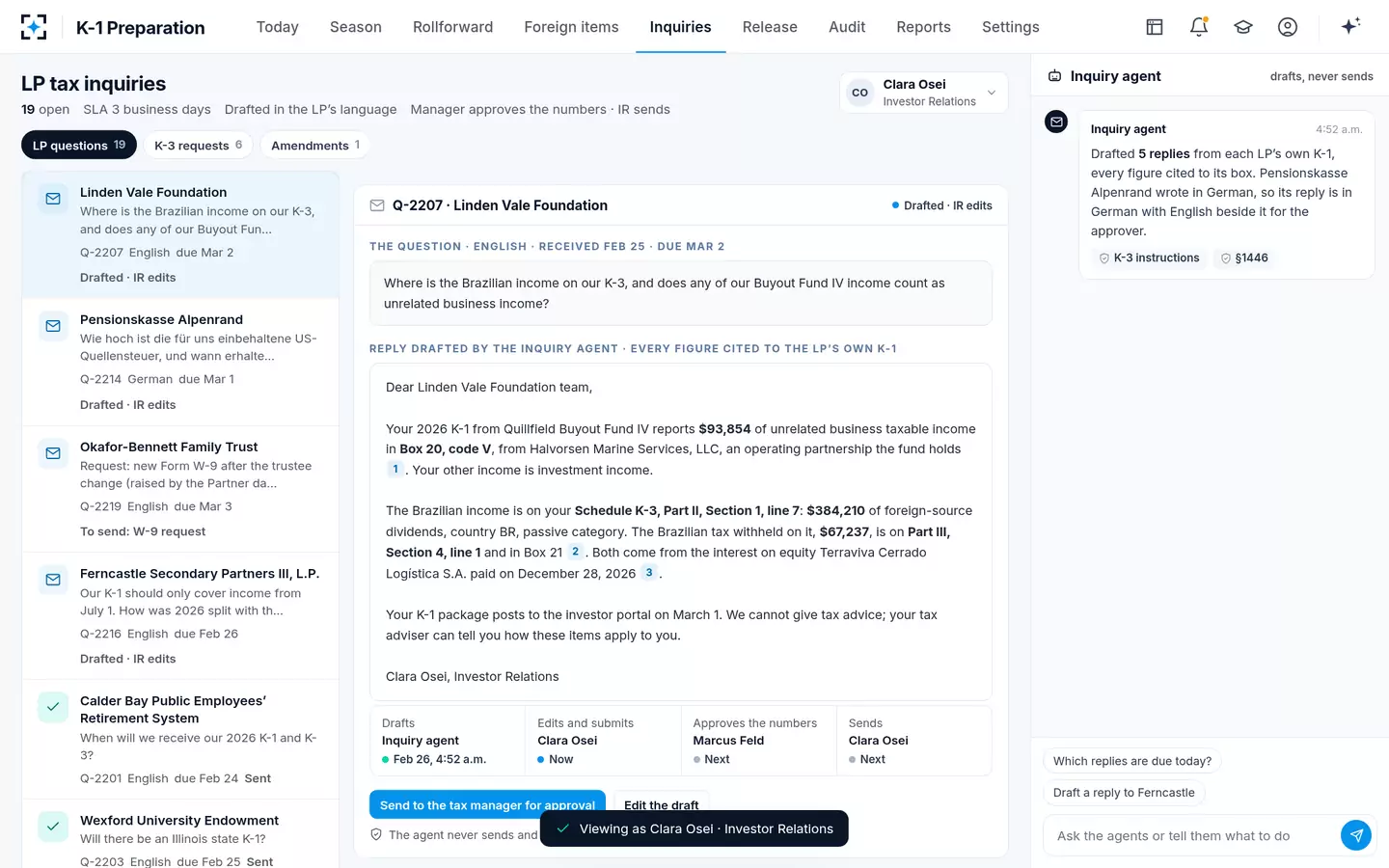Open the Clara Osei role dropdown
Image resolution: width=1389 pixels, height=868 pixels.
pyautogui.click(x=924, y=93)
